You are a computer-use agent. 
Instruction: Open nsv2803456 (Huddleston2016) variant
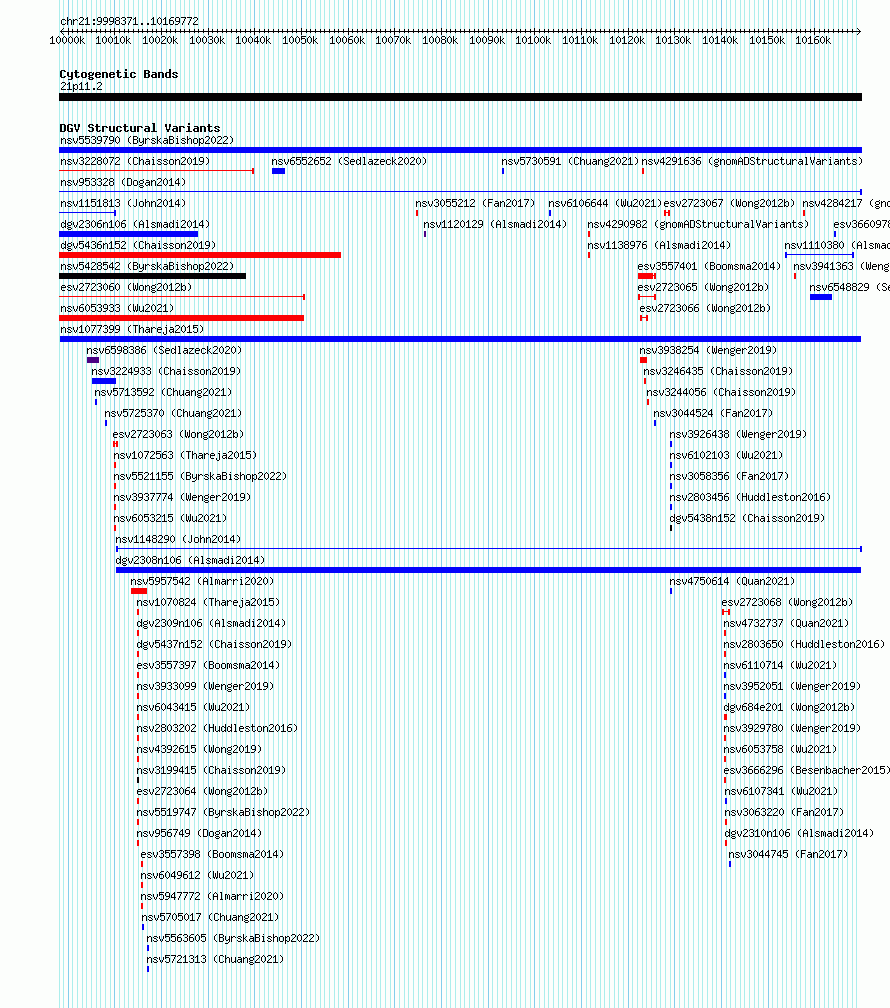[x=750, y=498]
